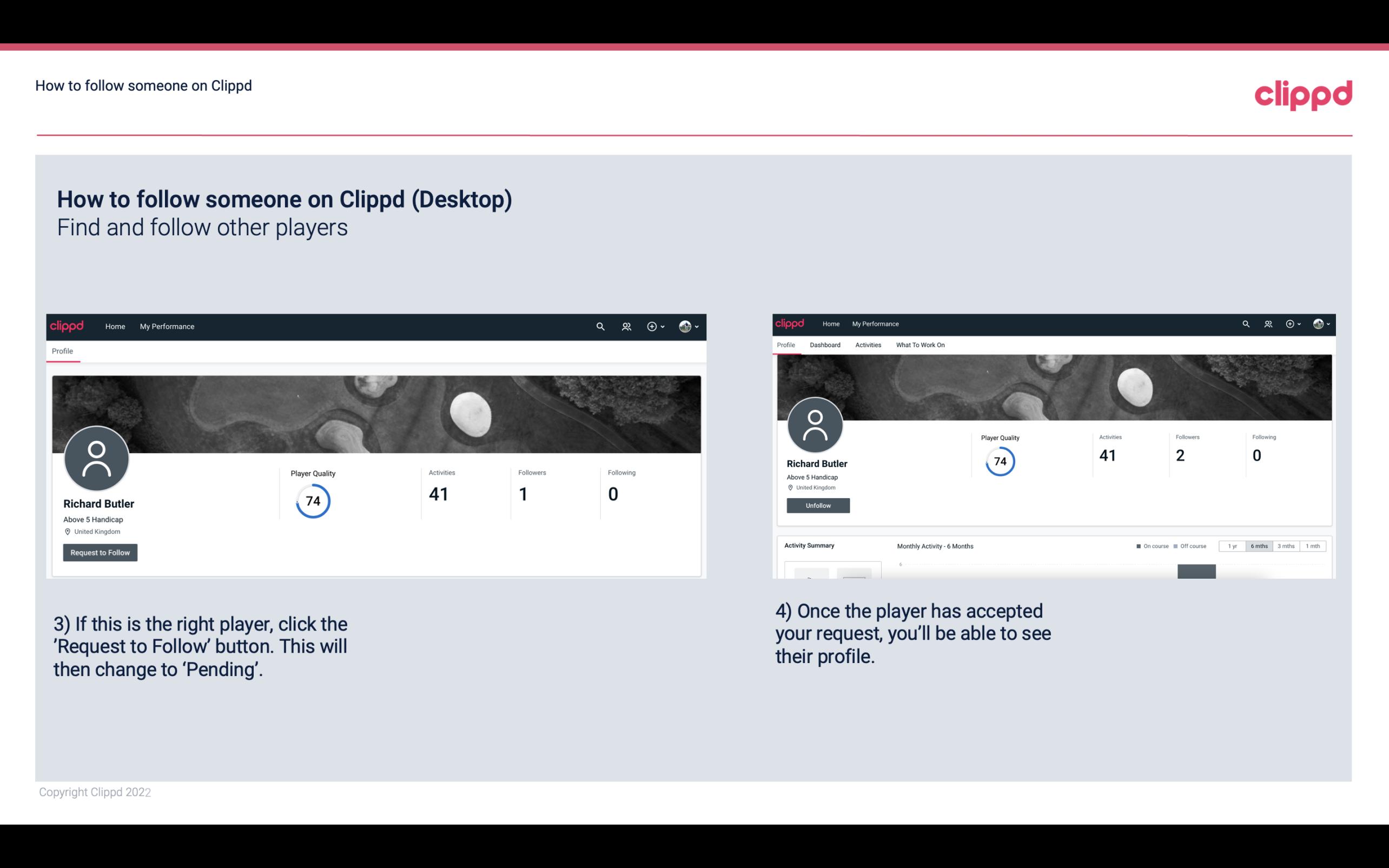Select the 'Activities' tab on right profile
1389x868 pixels.
coord(867,344)
